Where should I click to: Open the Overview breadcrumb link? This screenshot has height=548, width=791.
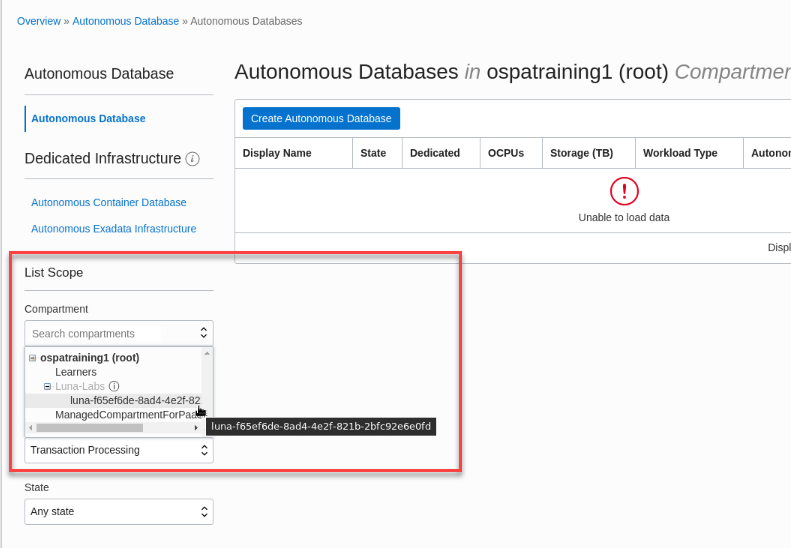[39, 21]
